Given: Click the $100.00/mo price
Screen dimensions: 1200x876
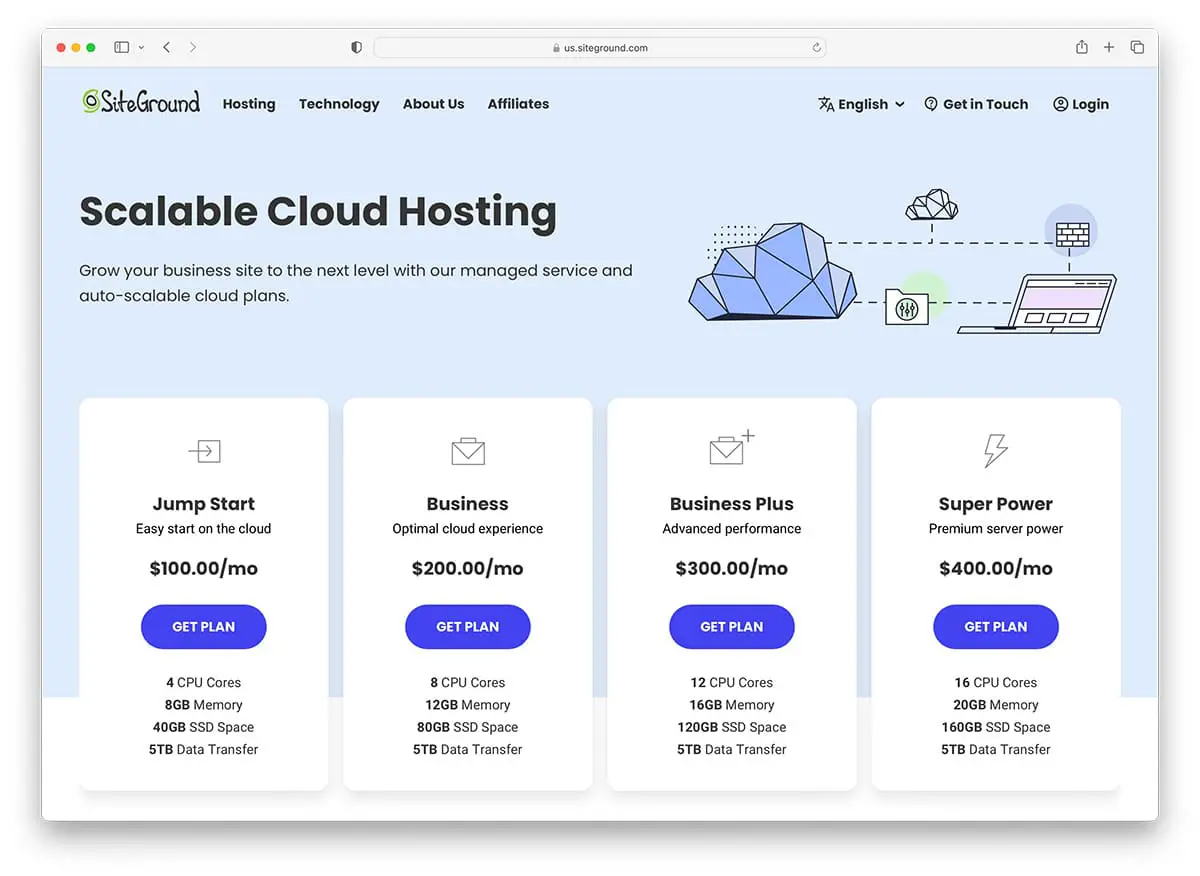Looking at the screenshot, I should point(204,568).
